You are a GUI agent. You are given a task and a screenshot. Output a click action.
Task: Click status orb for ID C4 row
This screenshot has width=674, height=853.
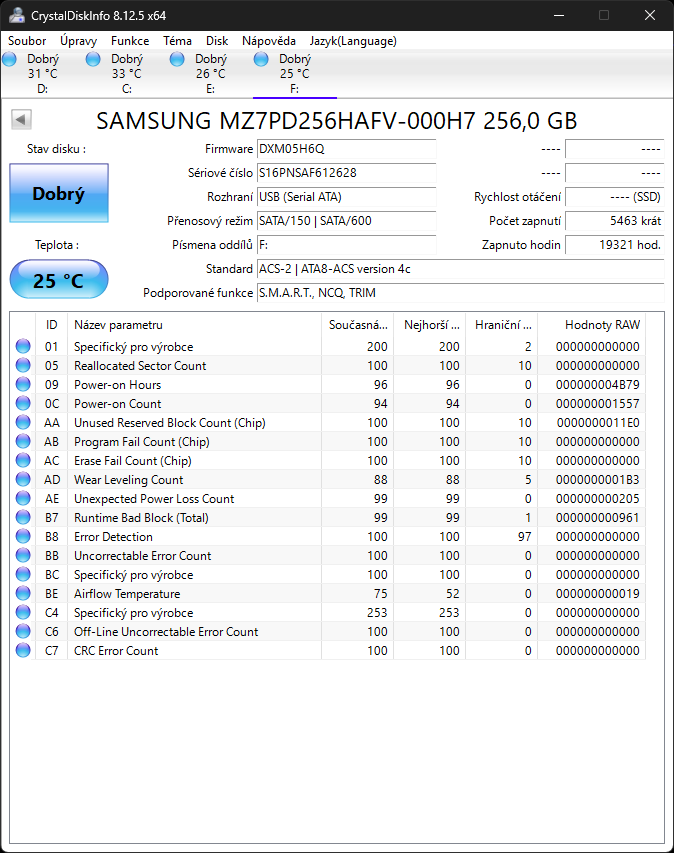click(x=23, y=612)
